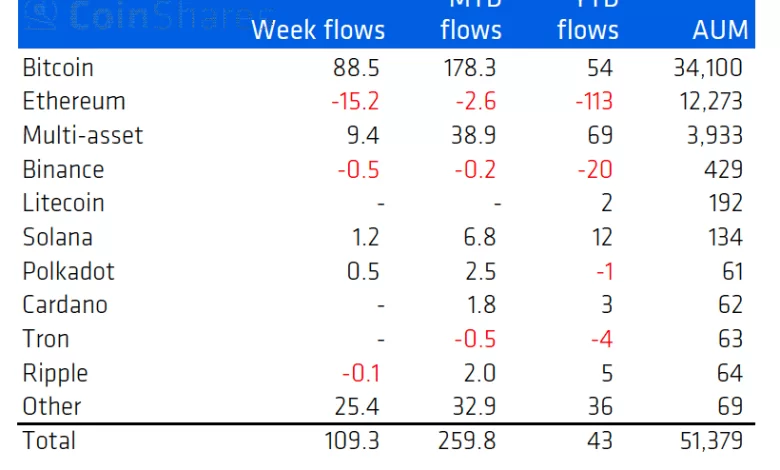This screenshot has width=780, height=470.
Task: Select the Tron row label
Action: click(x=46, y=339)
